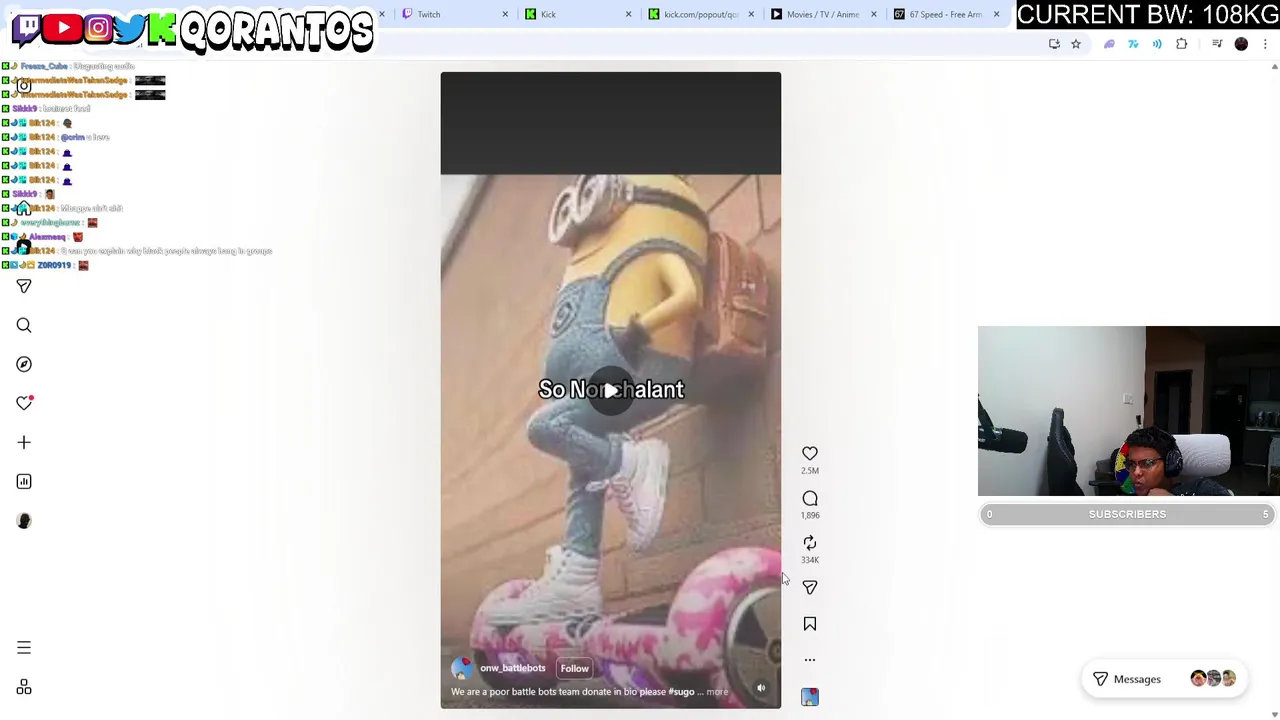Open the onw_battlebots profile name
The image size is (1280, 720).
513,668
